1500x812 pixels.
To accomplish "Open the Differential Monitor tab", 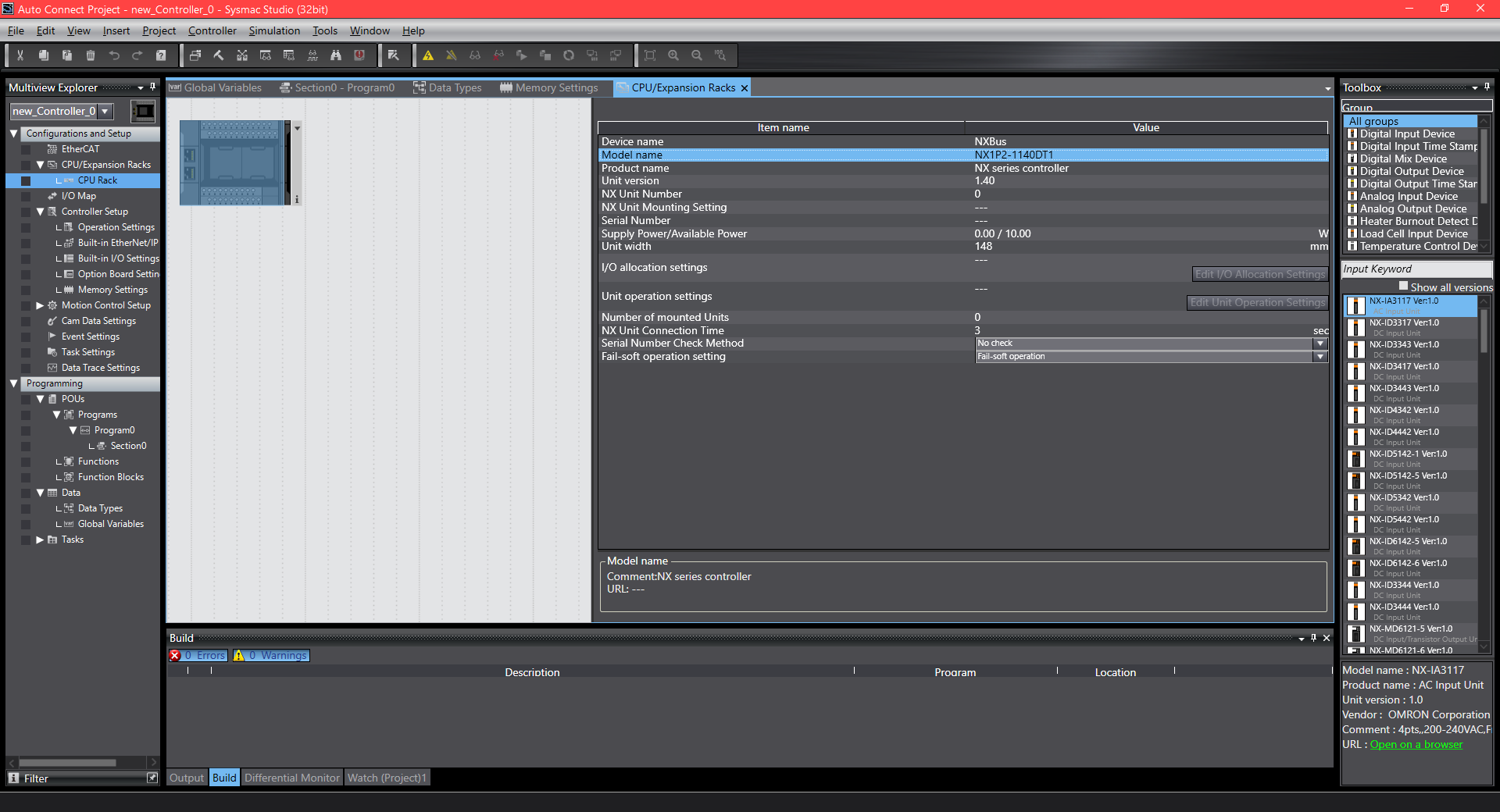I will [x=292, y=778].
